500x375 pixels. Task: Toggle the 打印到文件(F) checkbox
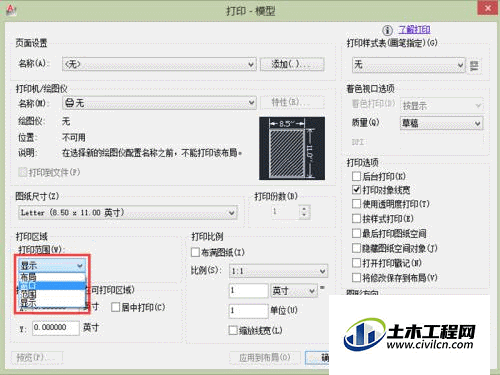click(22, 172)
